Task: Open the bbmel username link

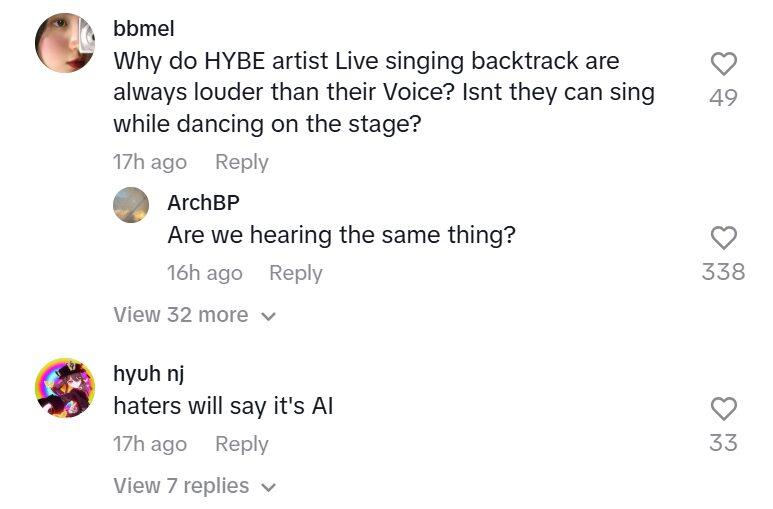Action: [x=144, y=28]
